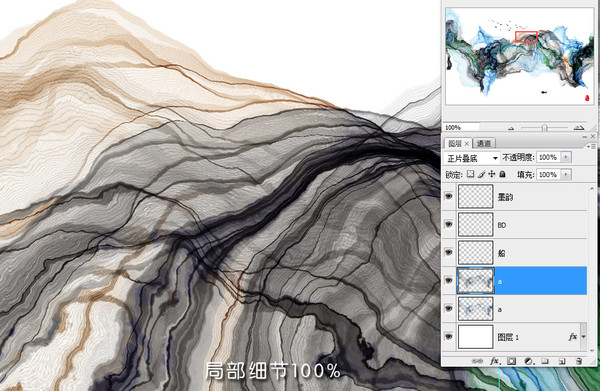
Task: Expand the fx effects on 图层 1
Action: click(x=584, y=337)
